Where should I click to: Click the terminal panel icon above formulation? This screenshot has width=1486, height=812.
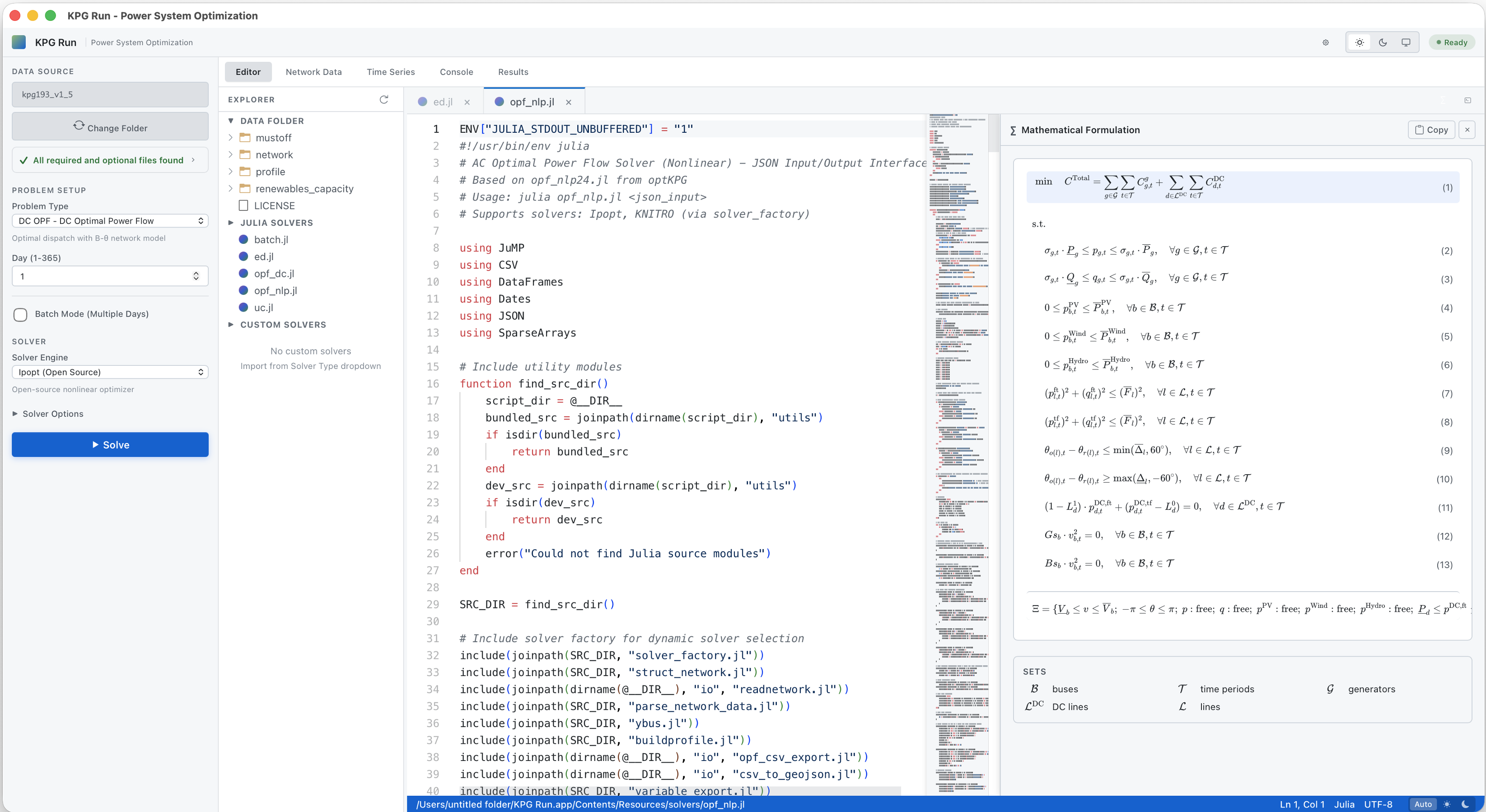coord(1467,100)
